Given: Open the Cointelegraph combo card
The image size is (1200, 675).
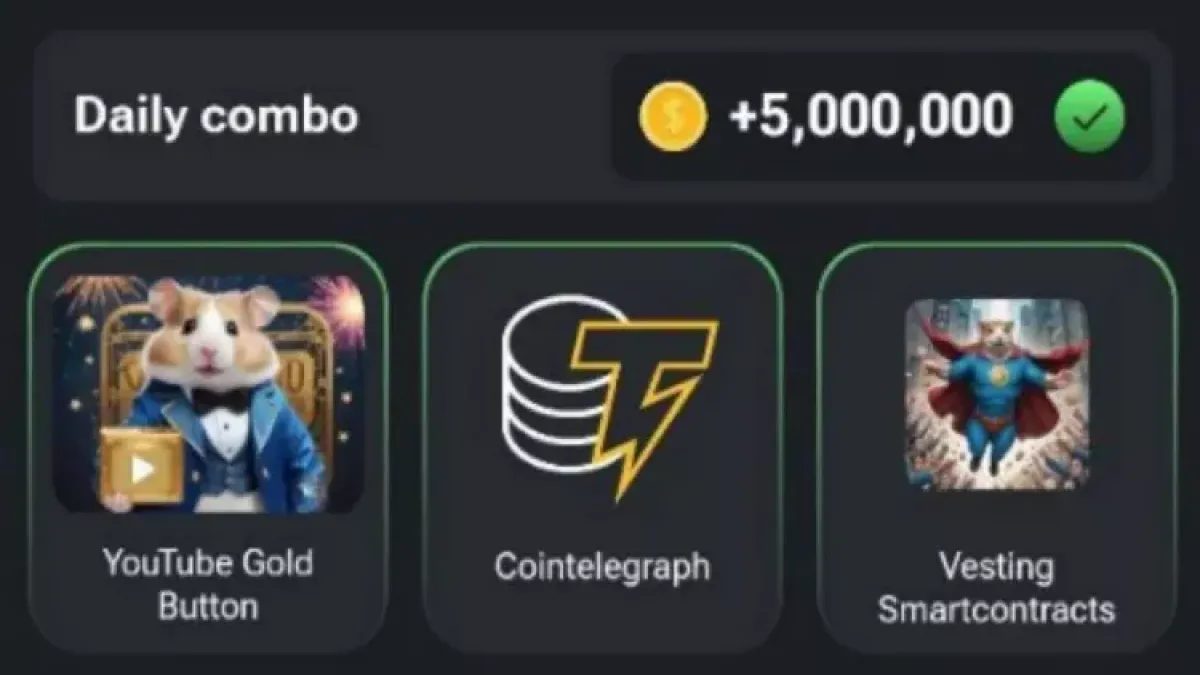Looking at the screenshot, I should click(602, 448).
